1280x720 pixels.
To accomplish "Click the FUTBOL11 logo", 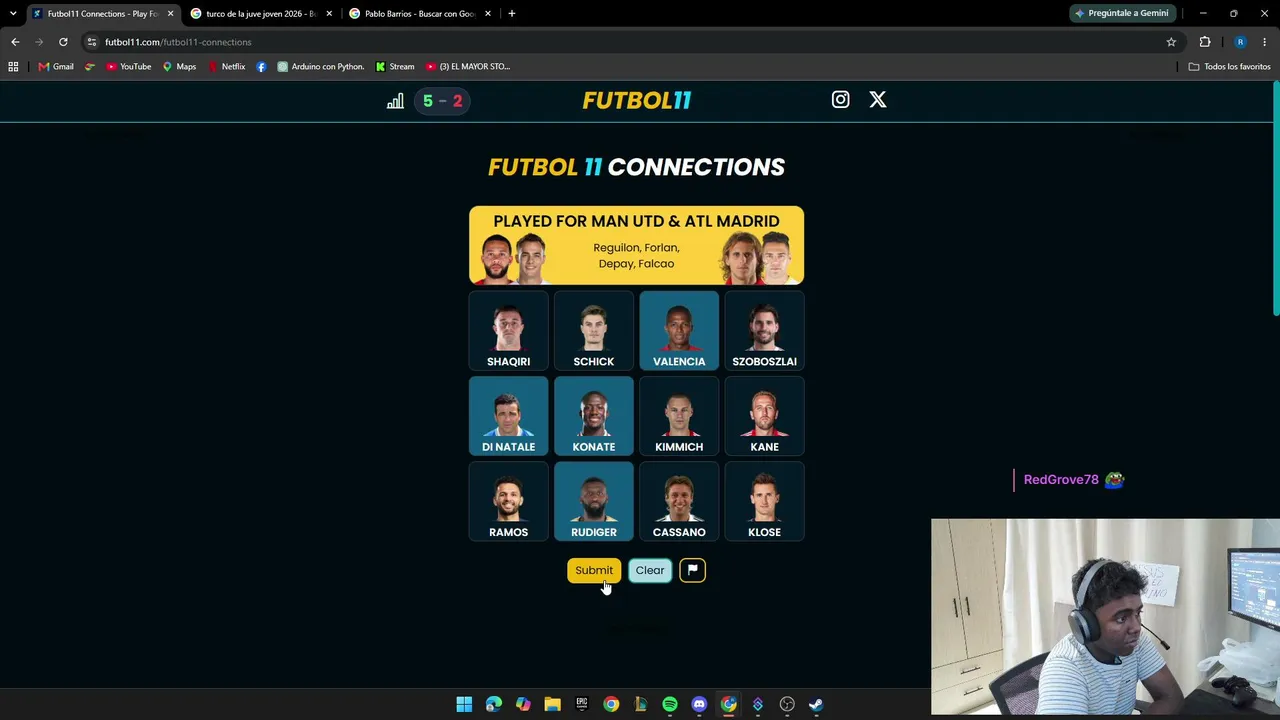I will [637, 101].
